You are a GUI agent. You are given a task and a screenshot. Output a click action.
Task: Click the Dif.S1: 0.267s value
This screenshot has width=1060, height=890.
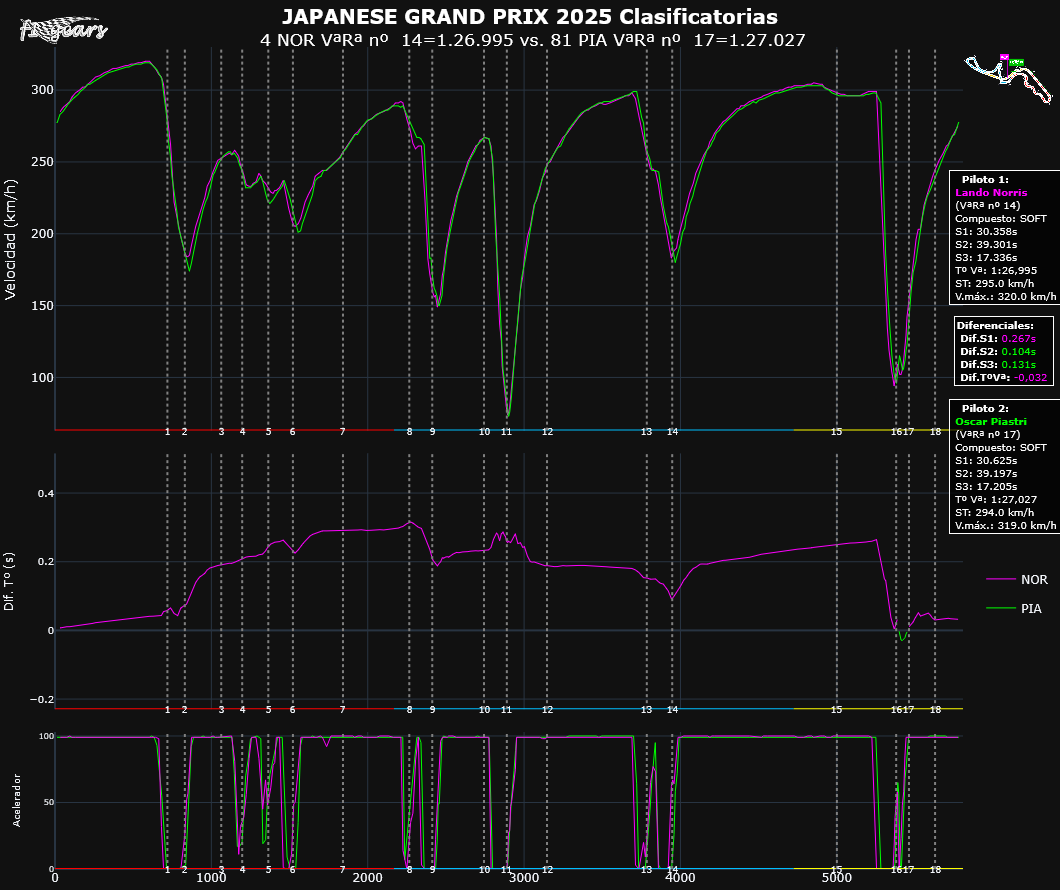[x=998, y=339]
